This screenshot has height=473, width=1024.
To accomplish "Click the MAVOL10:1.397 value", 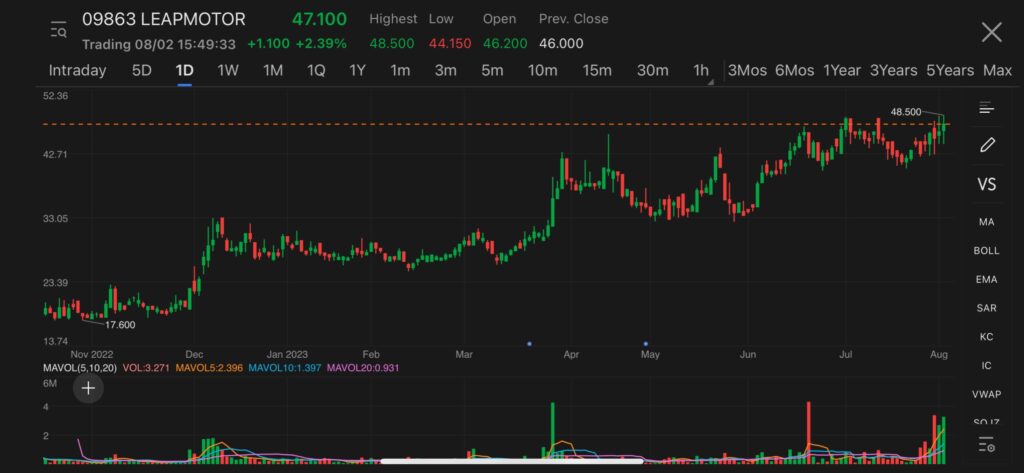I will click(x=285, y=368).
